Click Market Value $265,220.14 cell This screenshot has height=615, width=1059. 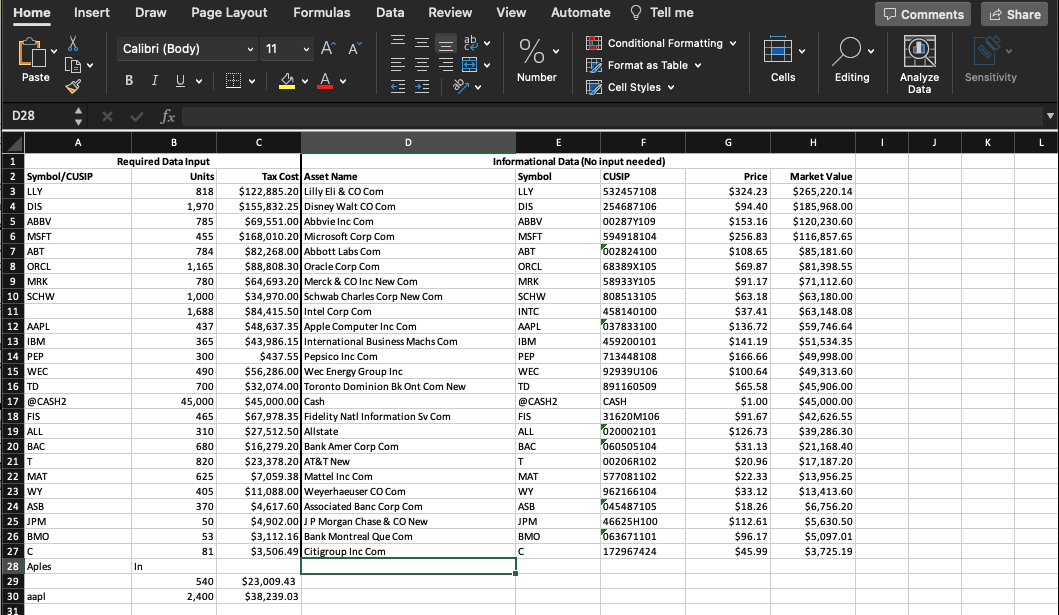812,192
